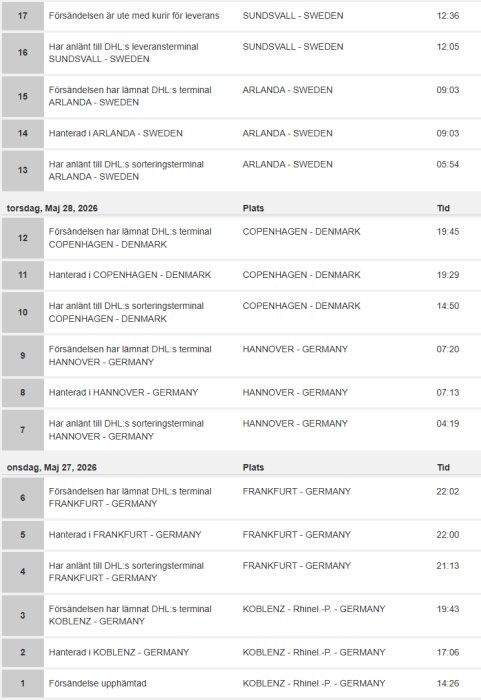Image resolution: width=481 pixels, height=700 pixels.
Task: Select the 22:02 FRANKFURT time entry
Action: click(448, 492)
